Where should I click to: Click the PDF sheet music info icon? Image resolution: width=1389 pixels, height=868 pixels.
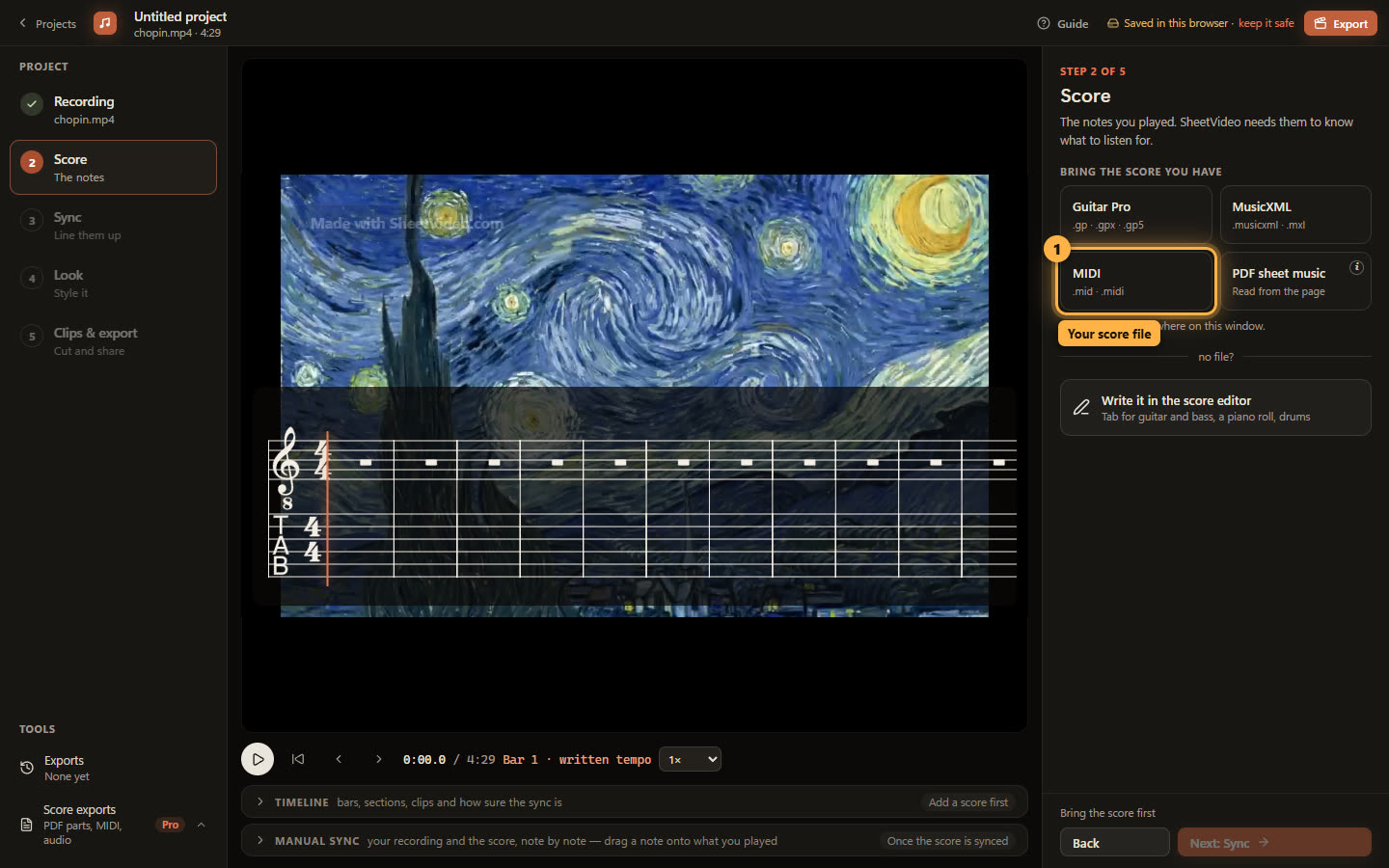point(1356,267)
